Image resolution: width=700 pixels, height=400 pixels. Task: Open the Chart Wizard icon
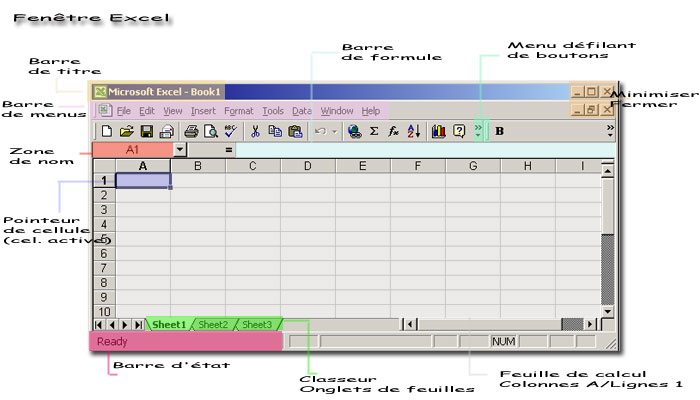click(438, 131)
